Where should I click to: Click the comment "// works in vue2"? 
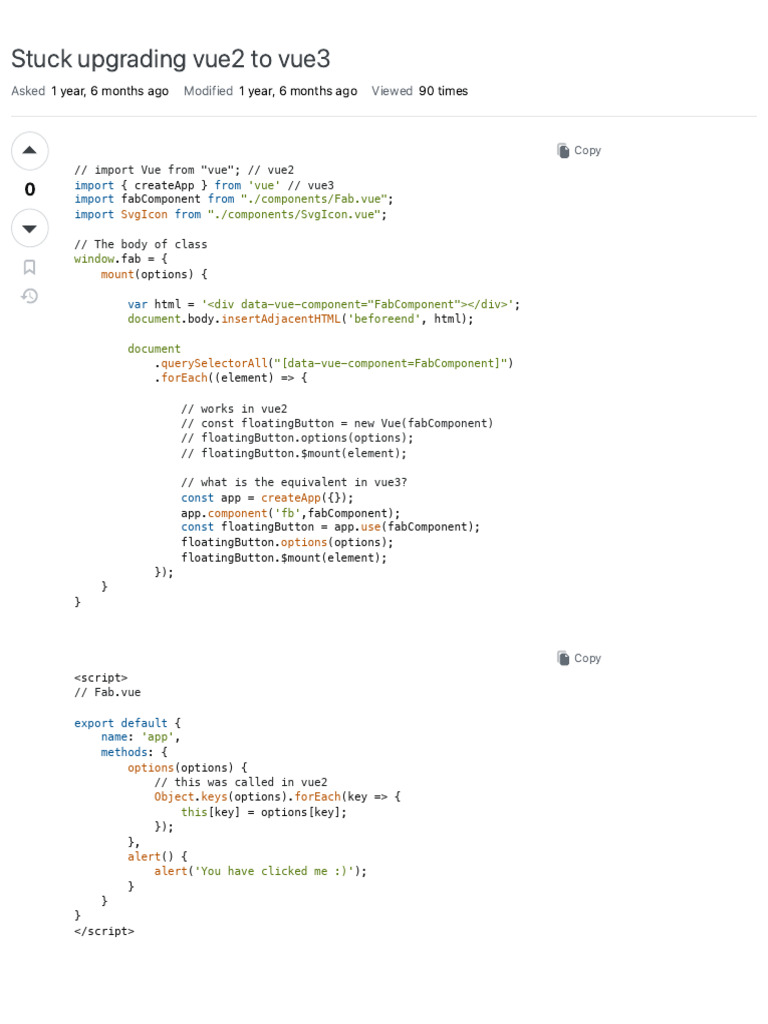click(234, 409)
